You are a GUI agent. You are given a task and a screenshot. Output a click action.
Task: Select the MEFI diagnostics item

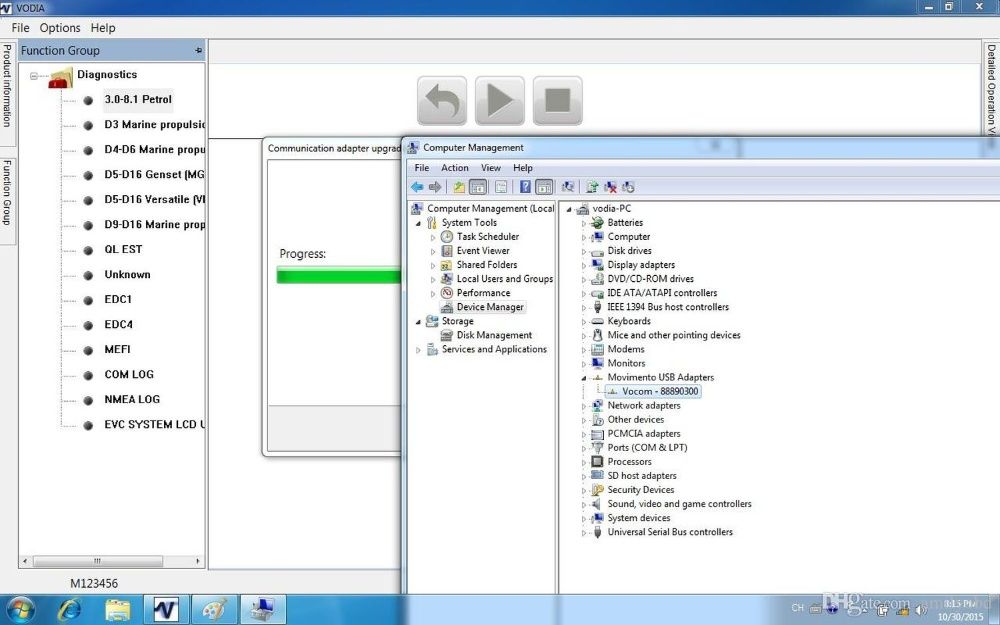pyautogui.click(x=117, y=349)
